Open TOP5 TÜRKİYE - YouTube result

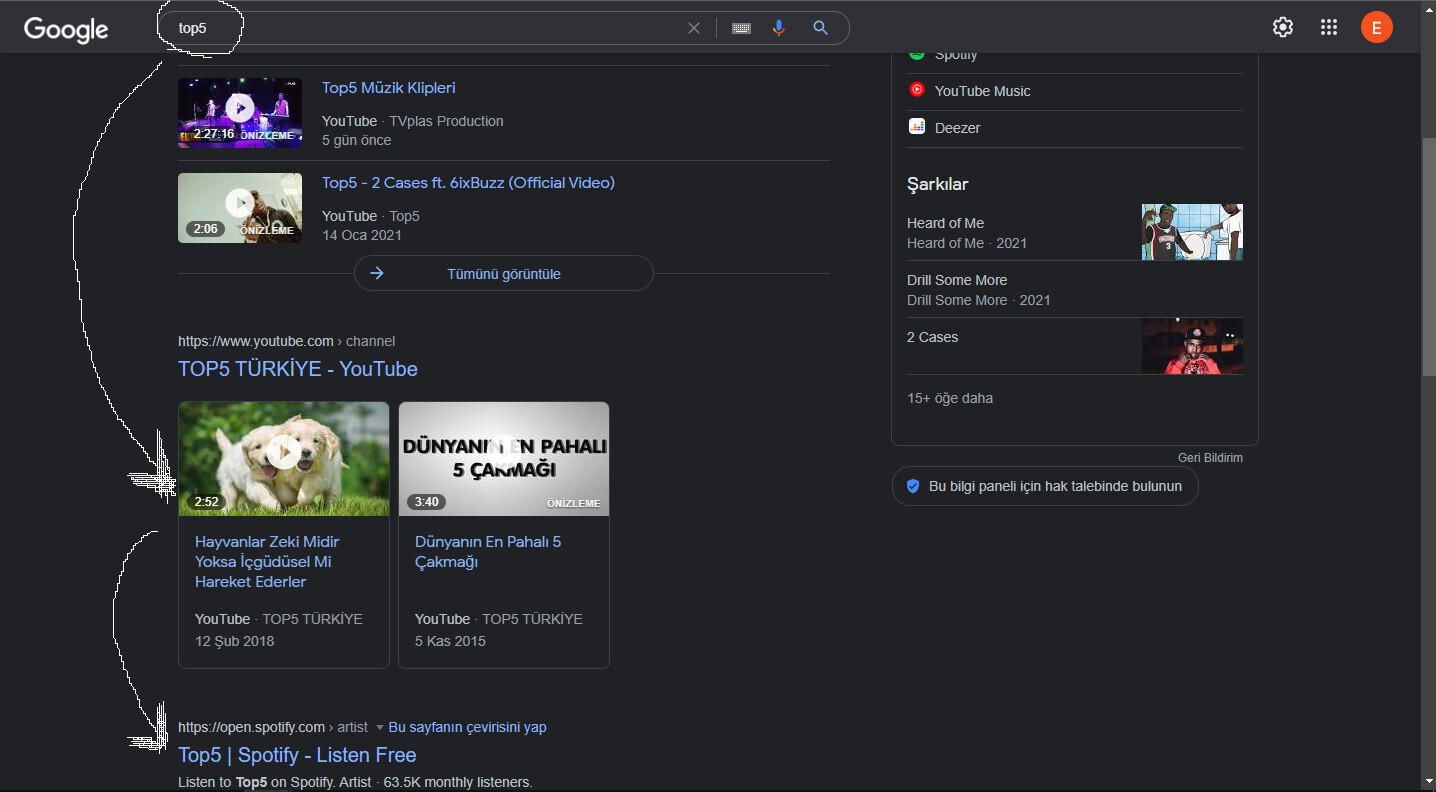pyautogui.click(x=297, y=369)
